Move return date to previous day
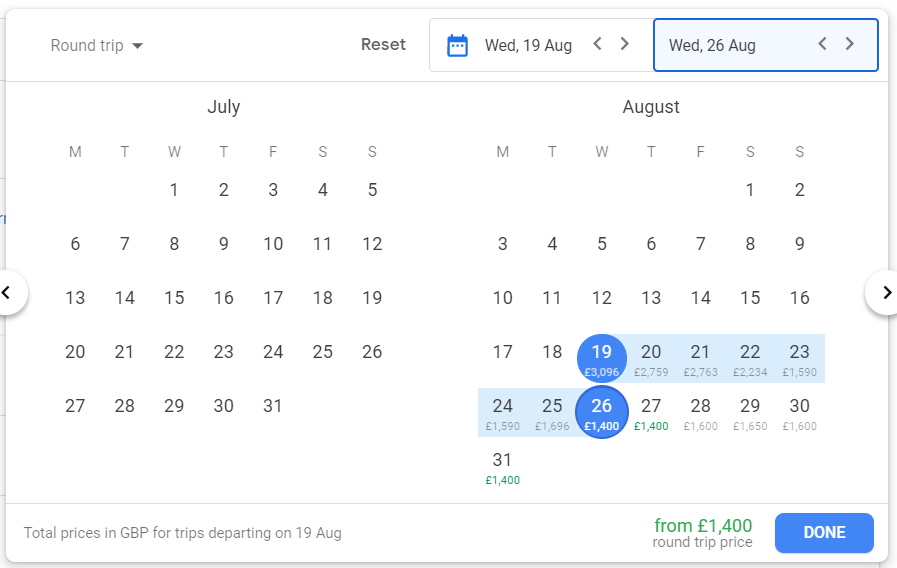The image size is (897, 568). [822, 44]
